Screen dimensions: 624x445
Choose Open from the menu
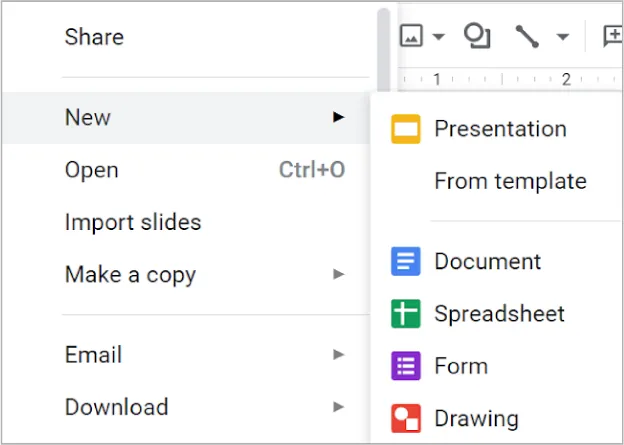[x=91, y=170]
